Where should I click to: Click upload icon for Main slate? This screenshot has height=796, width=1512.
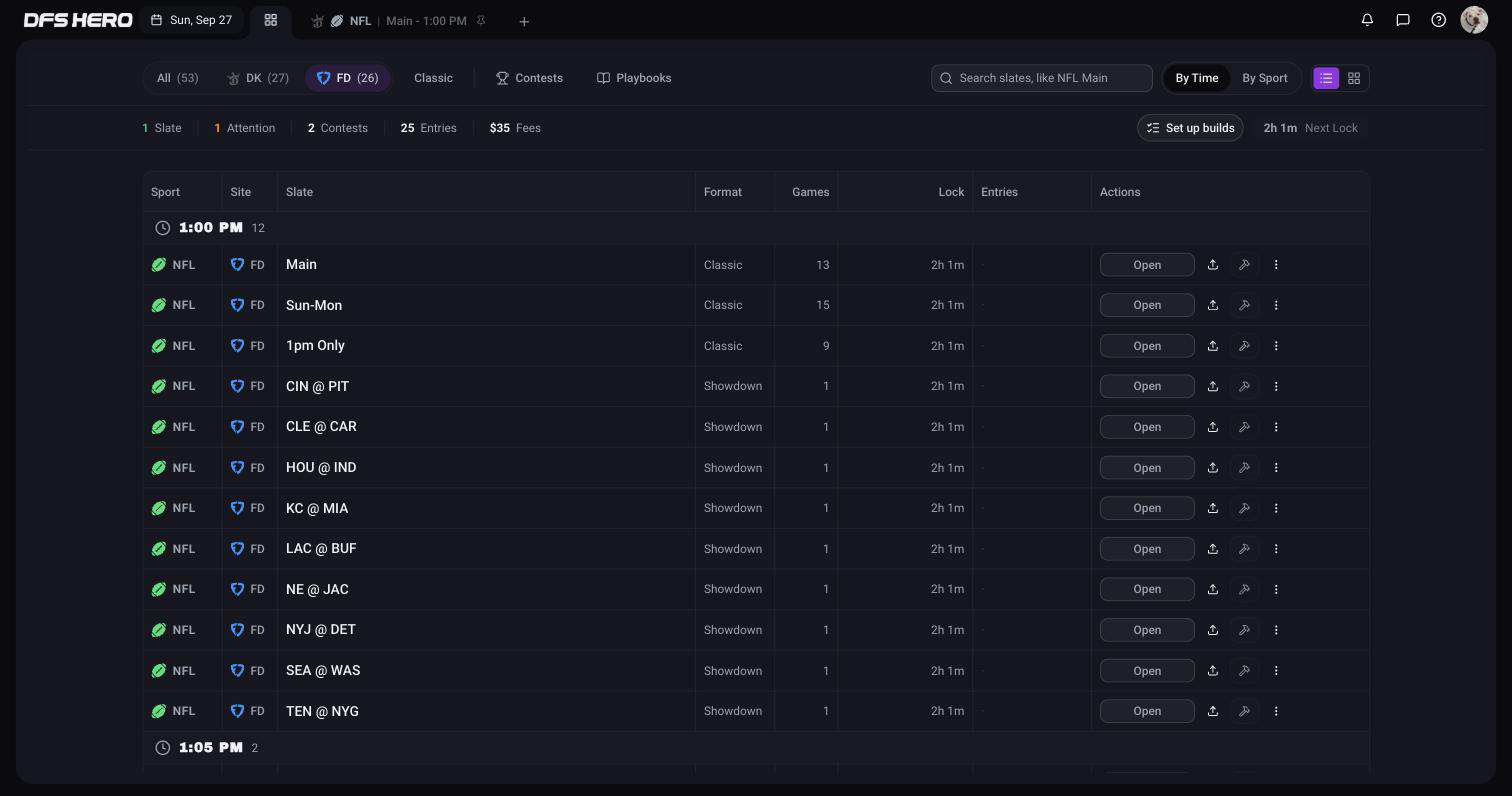(1213, 265)
